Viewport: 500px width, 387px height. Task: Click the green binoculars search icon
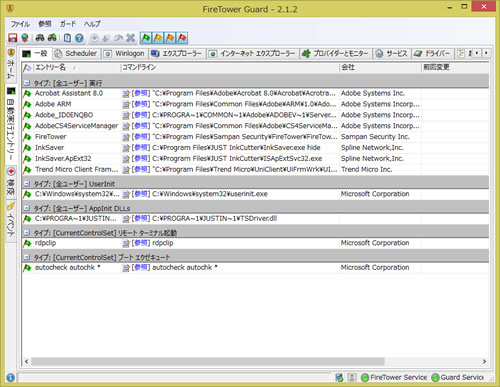point(52,38)
